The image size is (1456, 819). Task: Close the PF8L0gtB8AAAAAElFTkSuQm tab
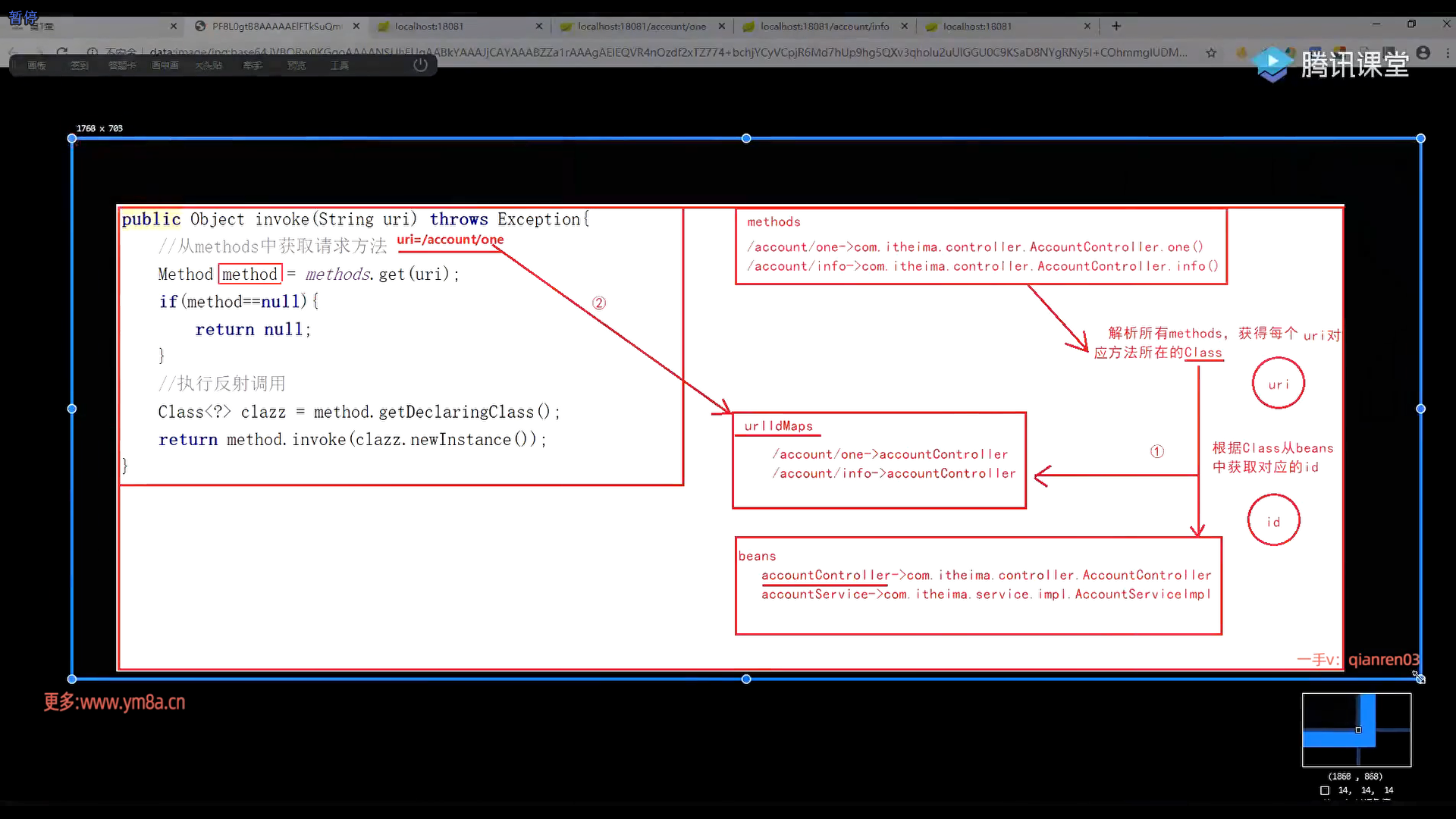pos(356,26)
